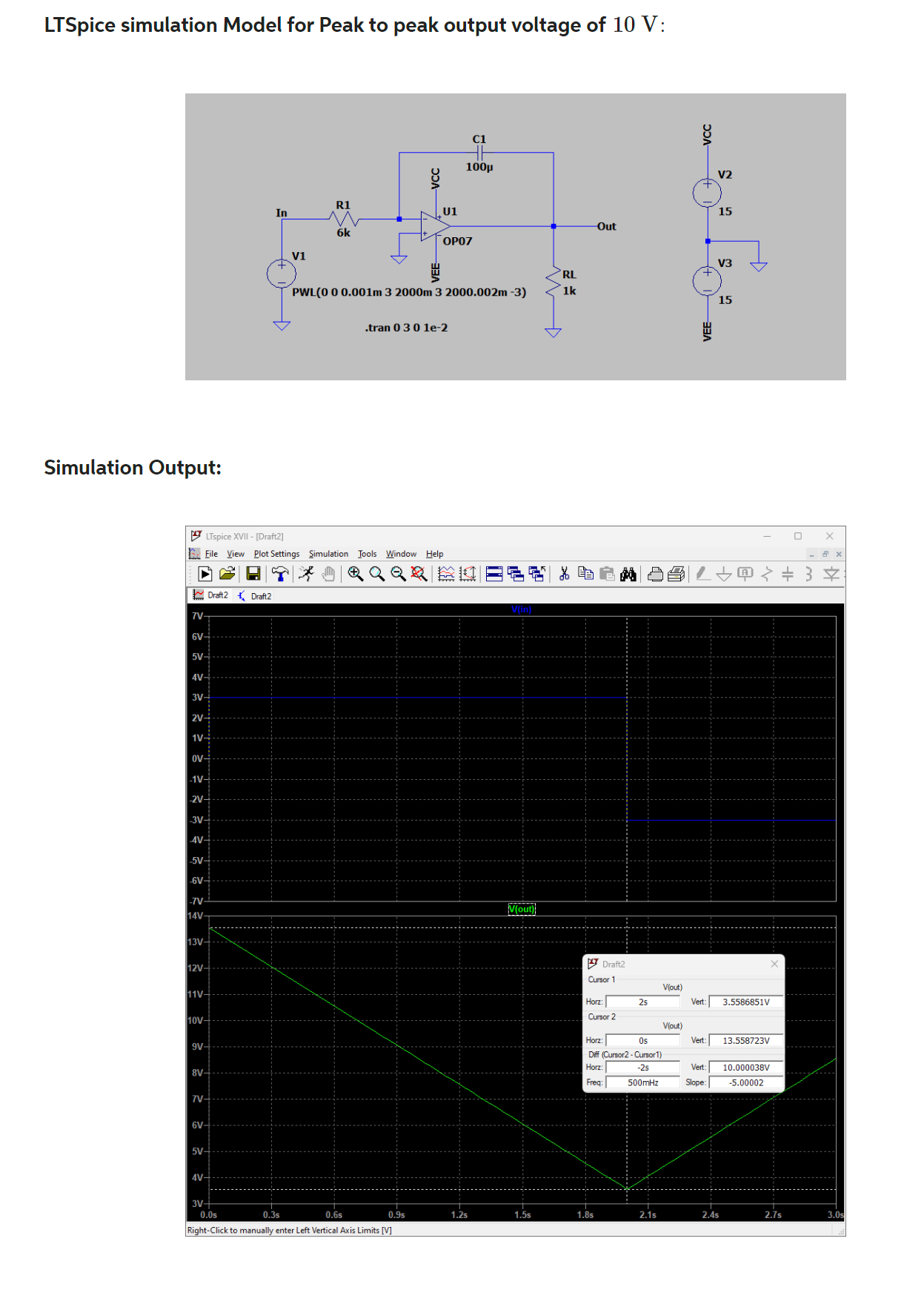Save the file using the floppy disk icon
Viewport: 924px width, 1290px height.
pos(253,574)
